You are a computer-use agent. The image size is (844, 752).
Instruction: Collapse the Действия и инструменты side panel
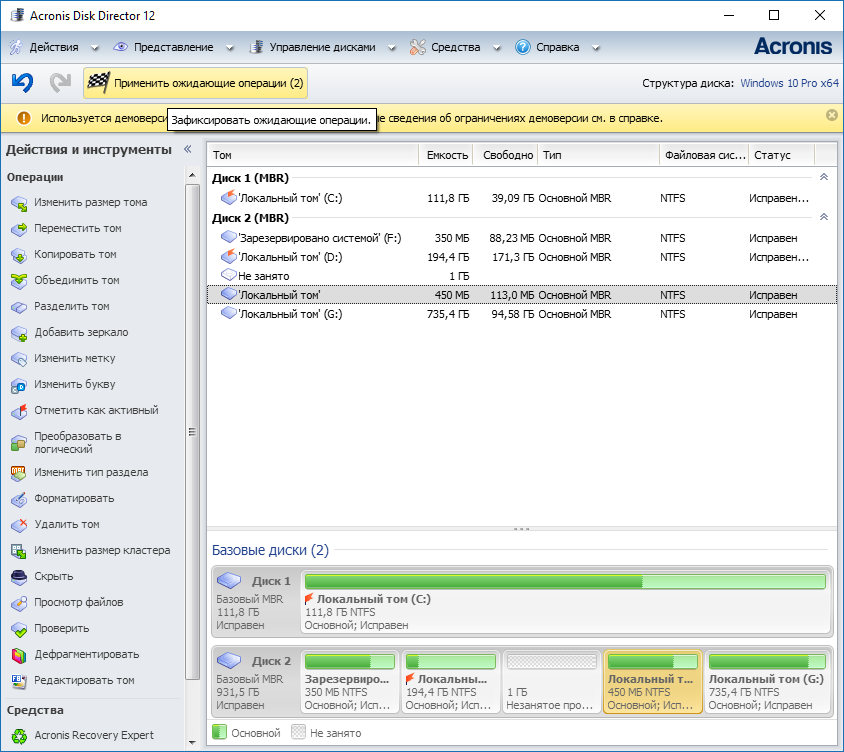coord(188,149)
